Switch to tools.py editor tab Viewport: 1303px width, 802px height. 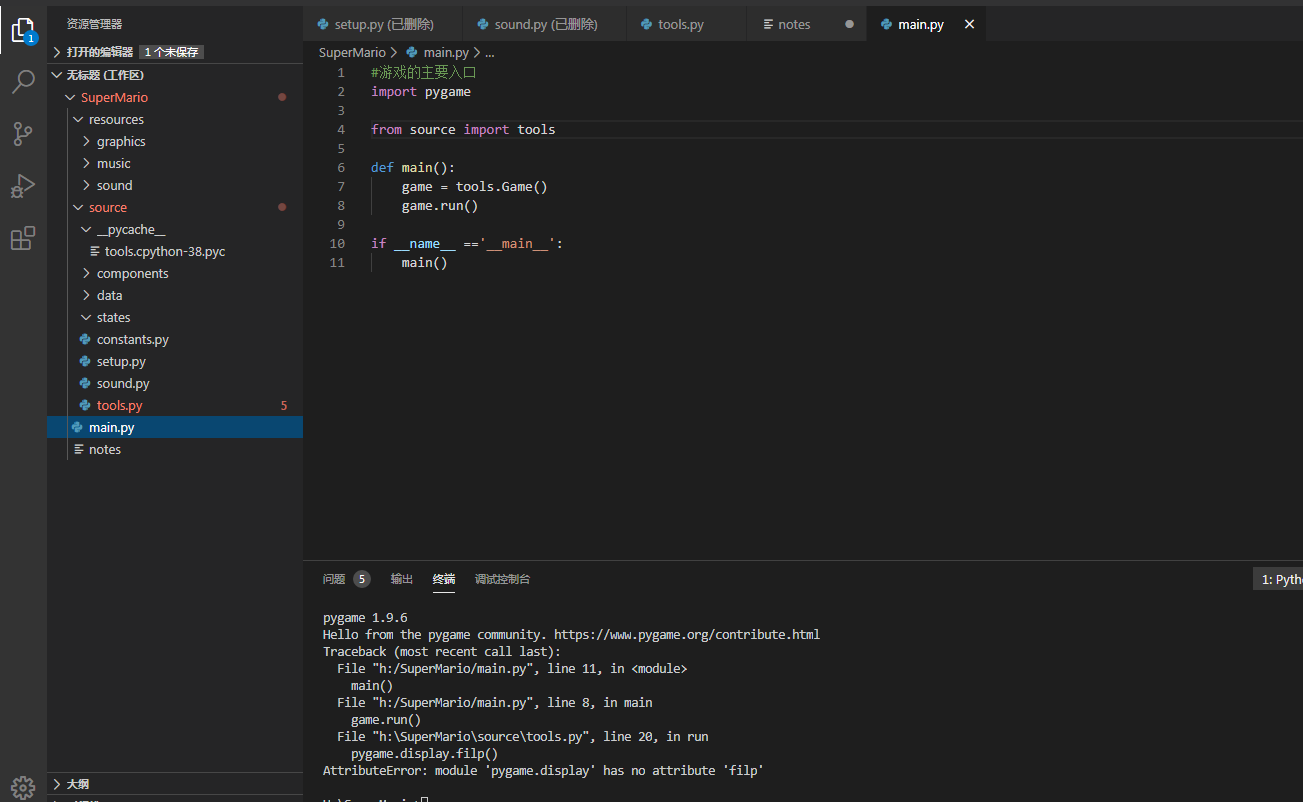pyautogui.click(x=686, y=24)
